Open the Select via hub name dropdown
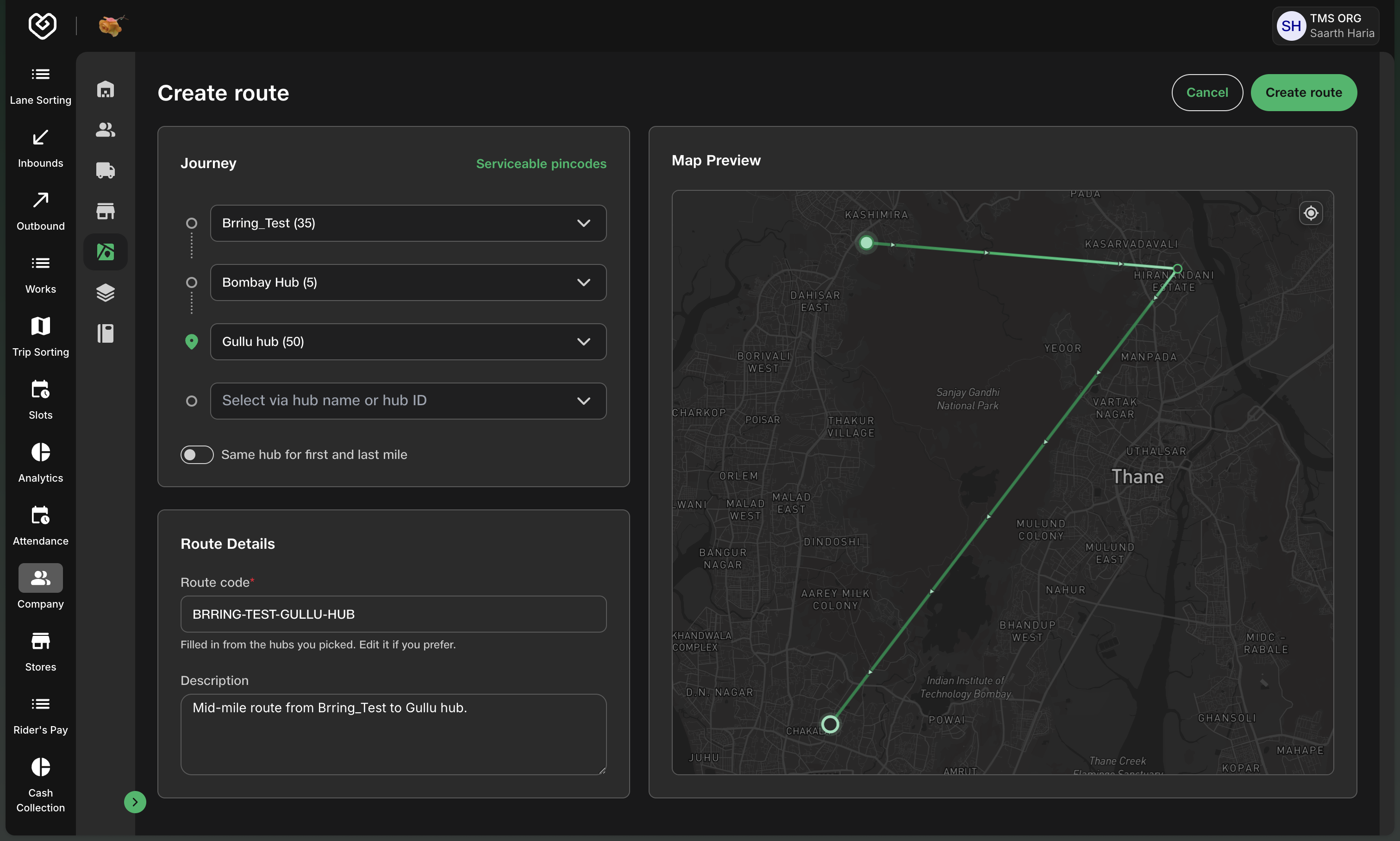The height and width of the screenshot is (841, 1400). (x=408, y=401)
